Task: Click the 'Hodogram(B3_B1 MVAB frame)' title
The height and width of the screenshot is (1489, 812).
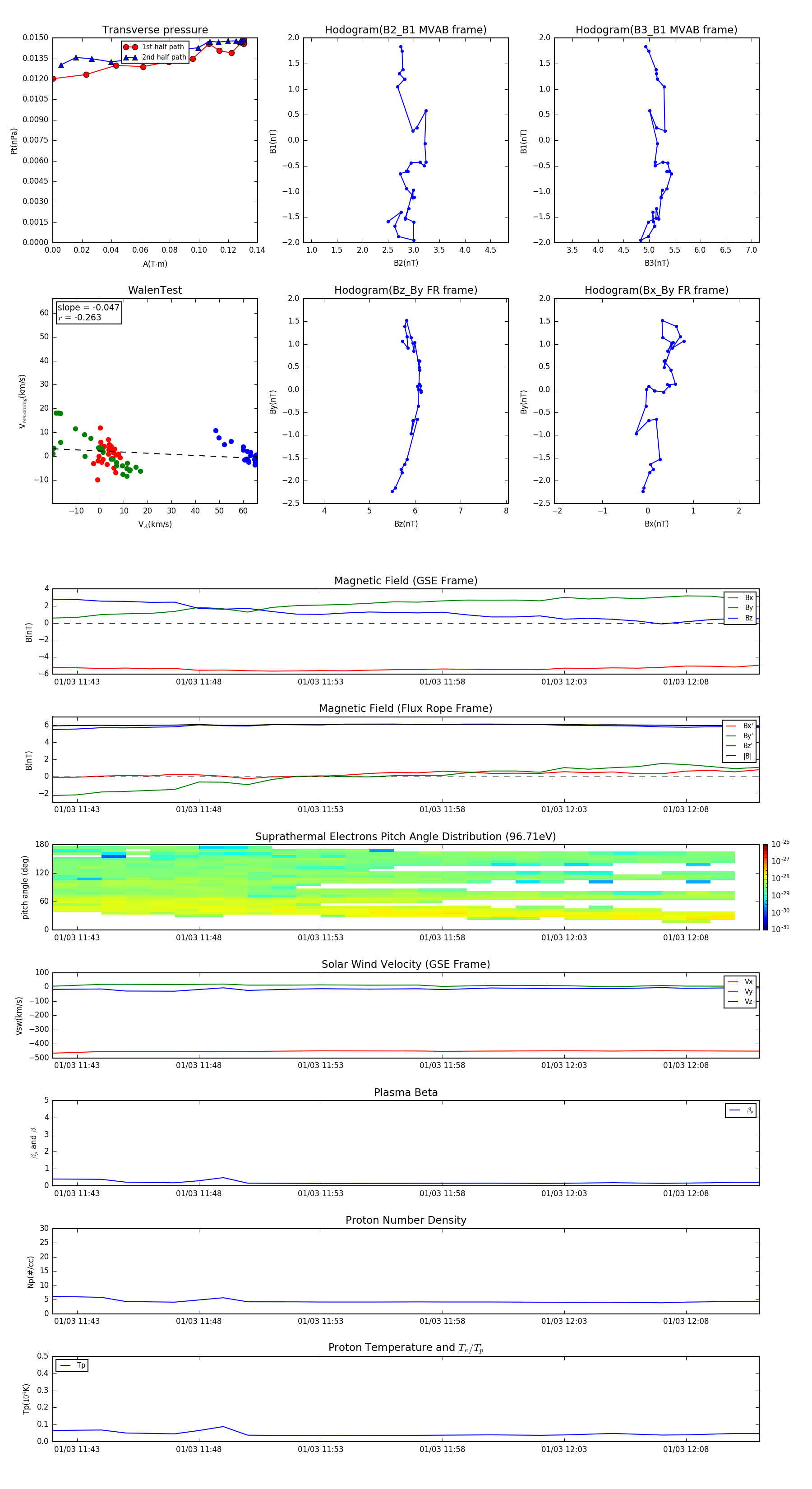Action: point(656,30)
